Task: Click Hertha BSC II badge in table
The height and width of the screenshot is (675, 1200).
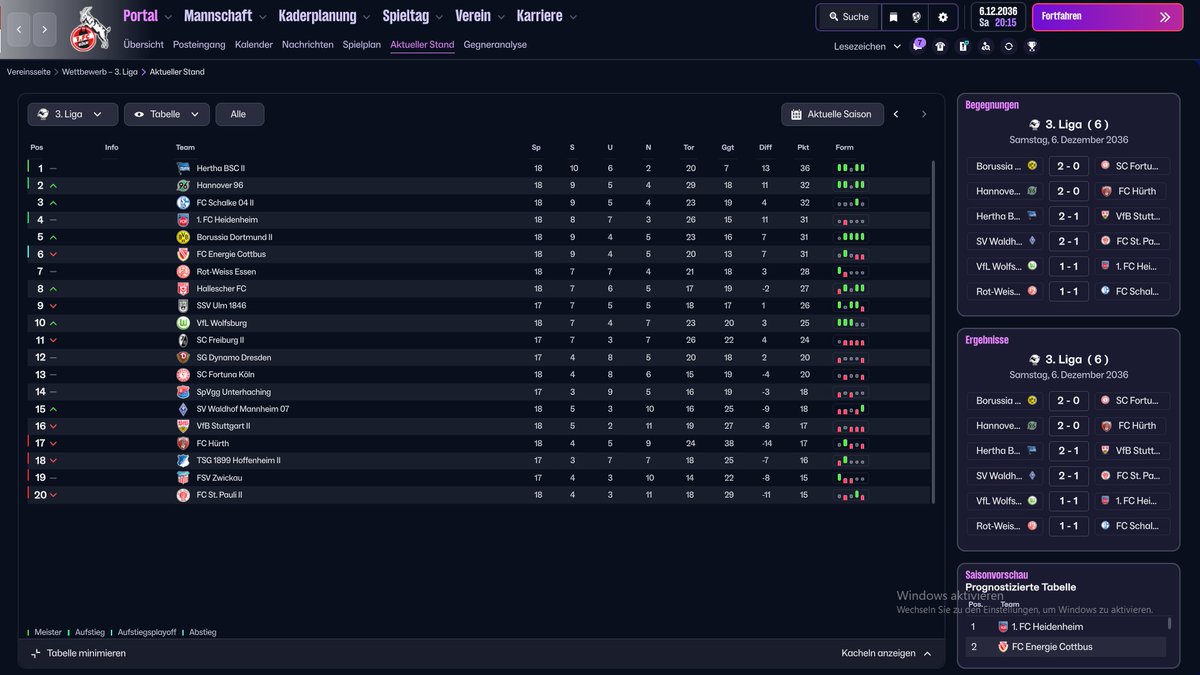Action: pos(183,168)
